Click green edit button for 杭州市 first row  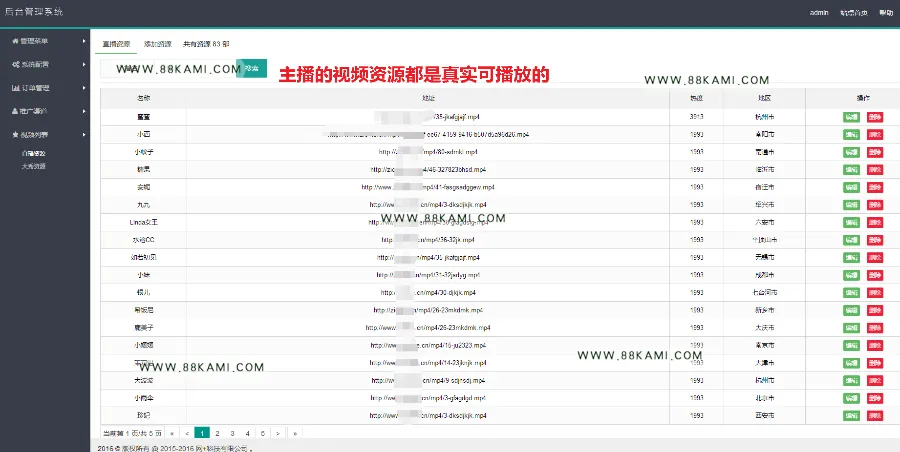tap(851, 117)
